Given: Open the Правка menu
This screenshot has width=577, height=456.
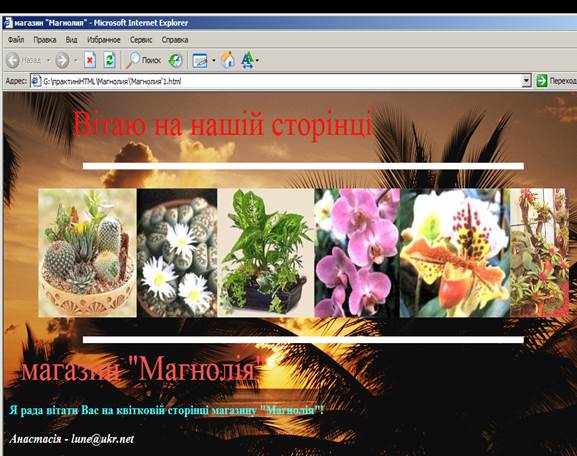Looking at the screenshot, I should (x=45, y=40).
